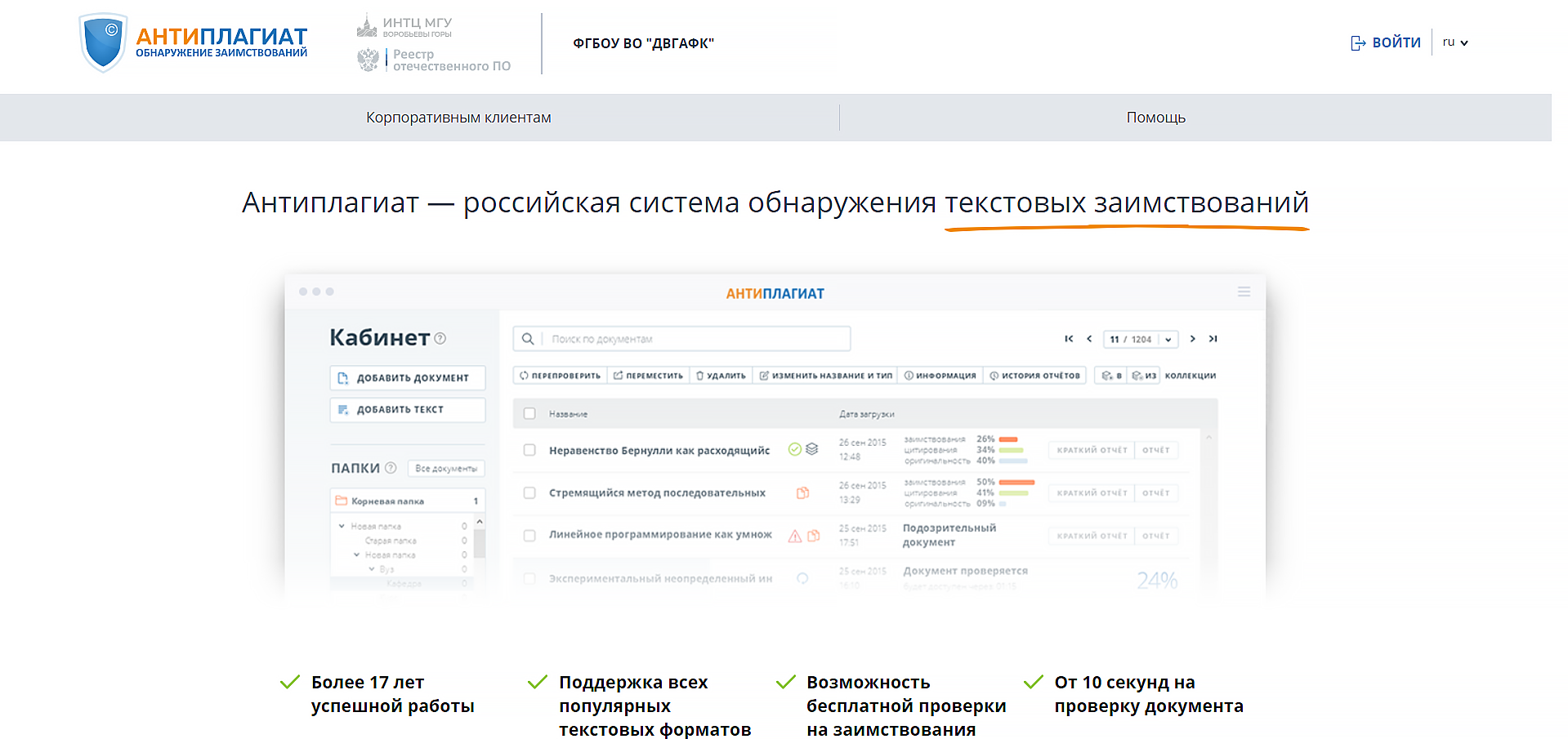Click the add to collection "В" button

[x=1111, y=376]
